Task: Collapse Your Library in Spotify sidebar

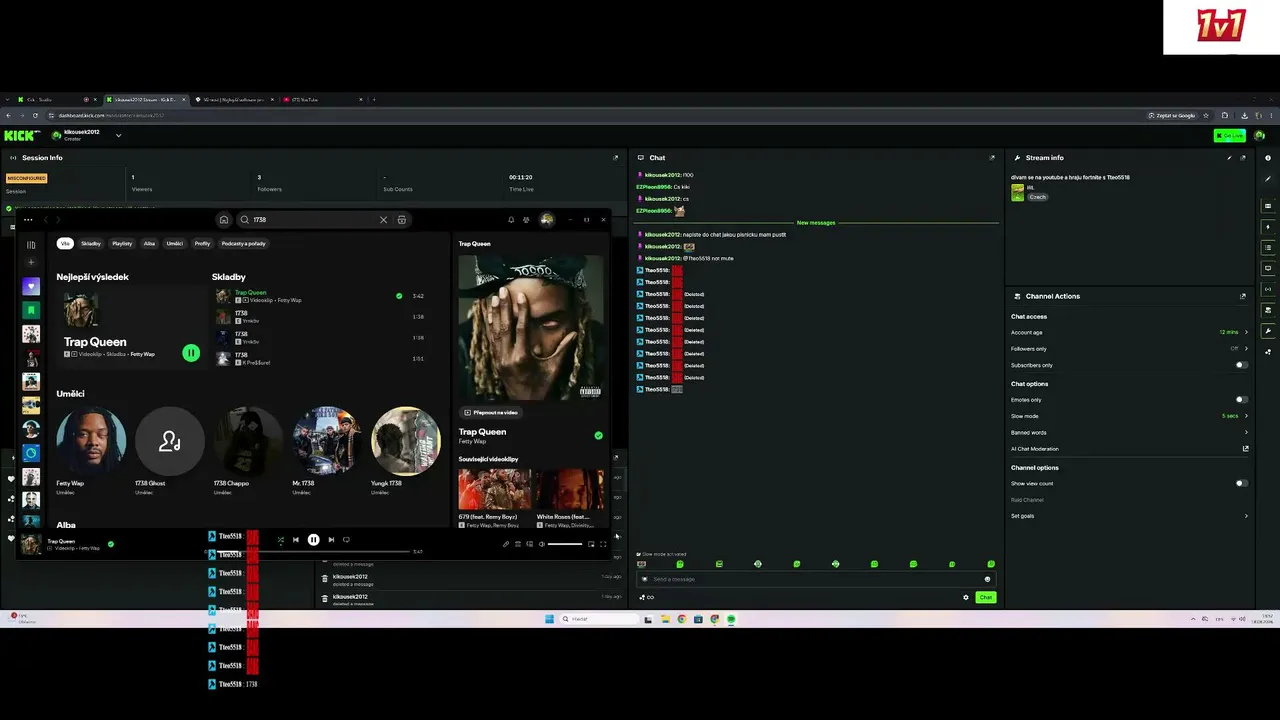Action: [31, 244]
